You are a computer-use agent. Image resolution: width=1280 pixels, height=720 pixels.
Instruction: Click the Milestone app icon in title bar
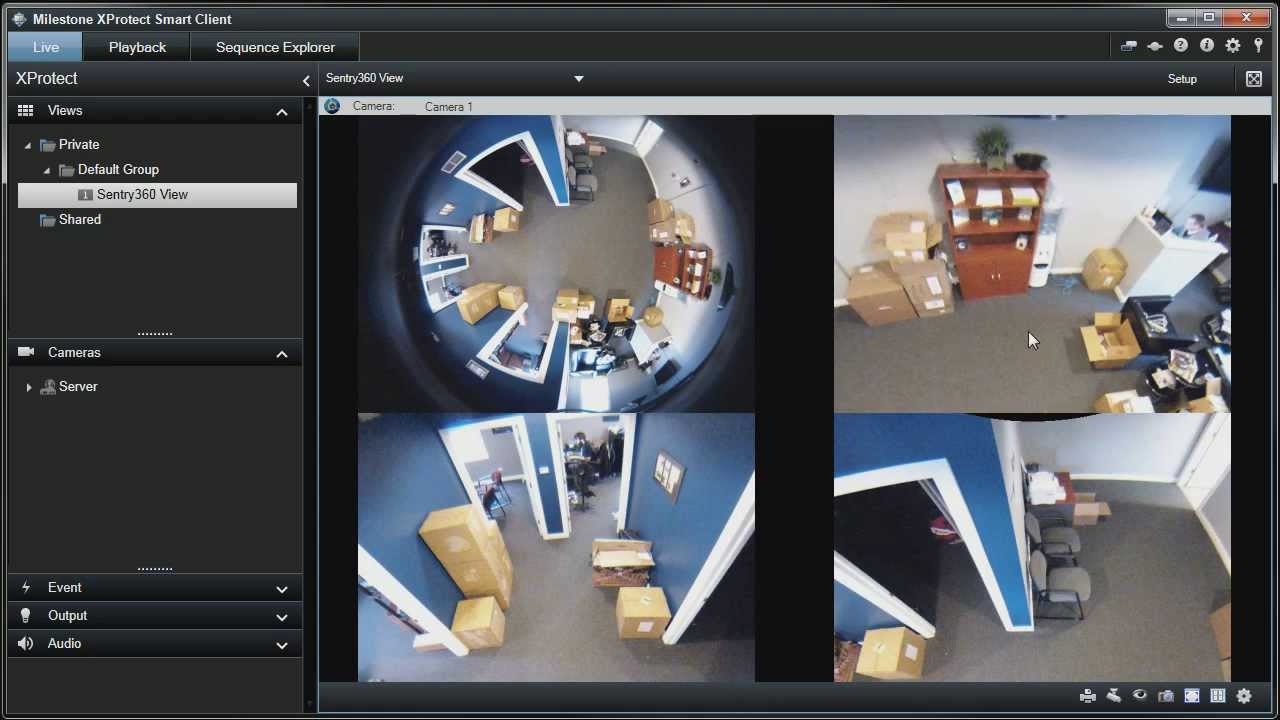(19, 18)
